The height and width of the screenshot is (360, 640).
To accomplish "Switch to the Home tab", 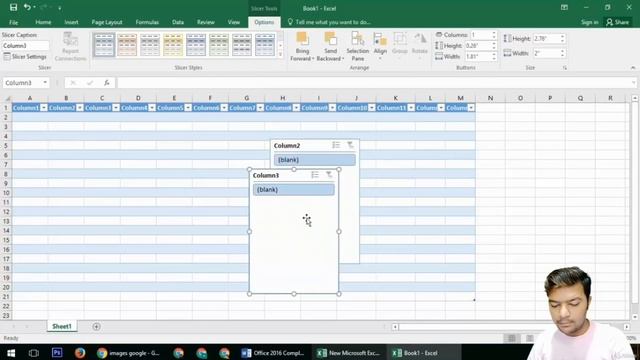I will point(43,22).
